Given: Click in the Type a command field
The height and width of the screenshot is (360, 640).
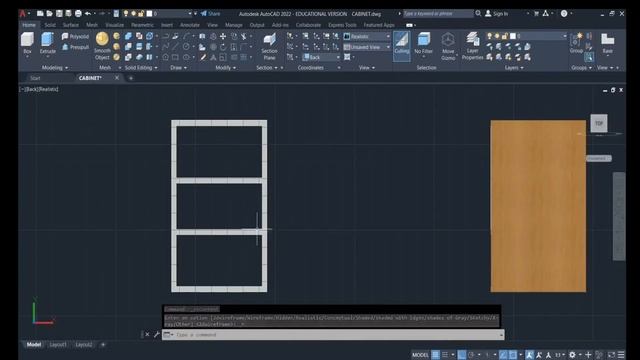Looking at the screenshot, I should (333, 335).
